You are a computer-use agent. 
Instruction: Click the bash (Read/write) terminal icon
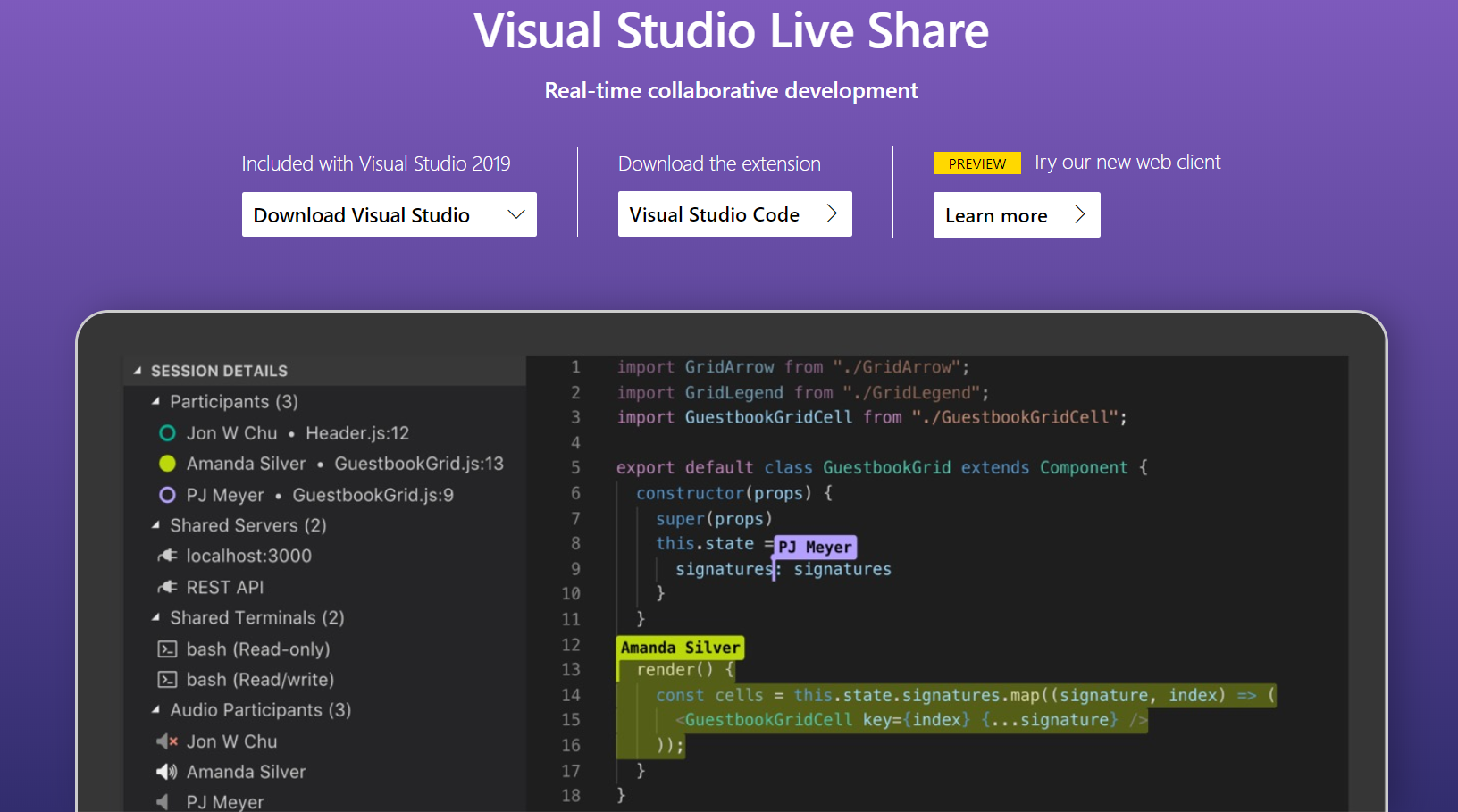pyautogui.click(x=167, y=680)
